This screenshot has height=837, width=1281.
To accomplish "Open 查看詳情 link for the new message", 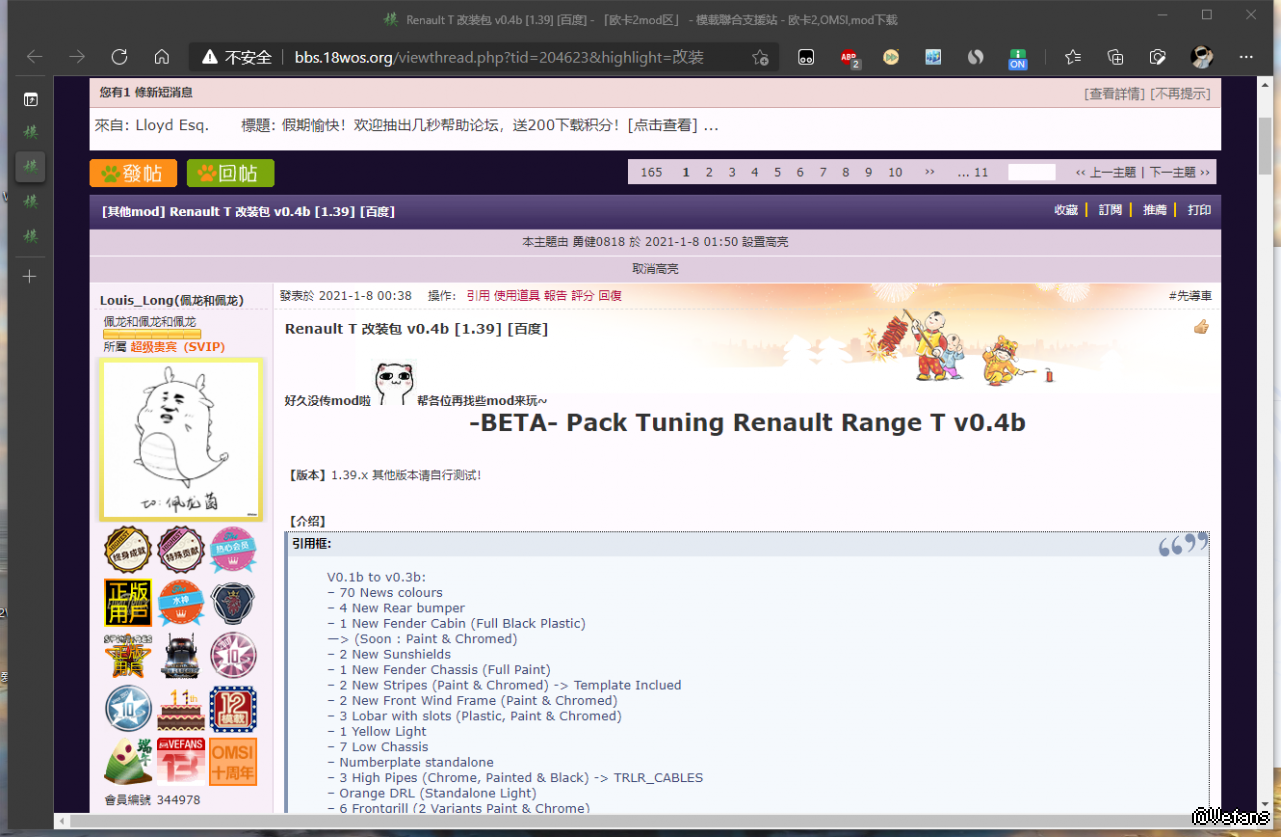I will coord(1114,93).
